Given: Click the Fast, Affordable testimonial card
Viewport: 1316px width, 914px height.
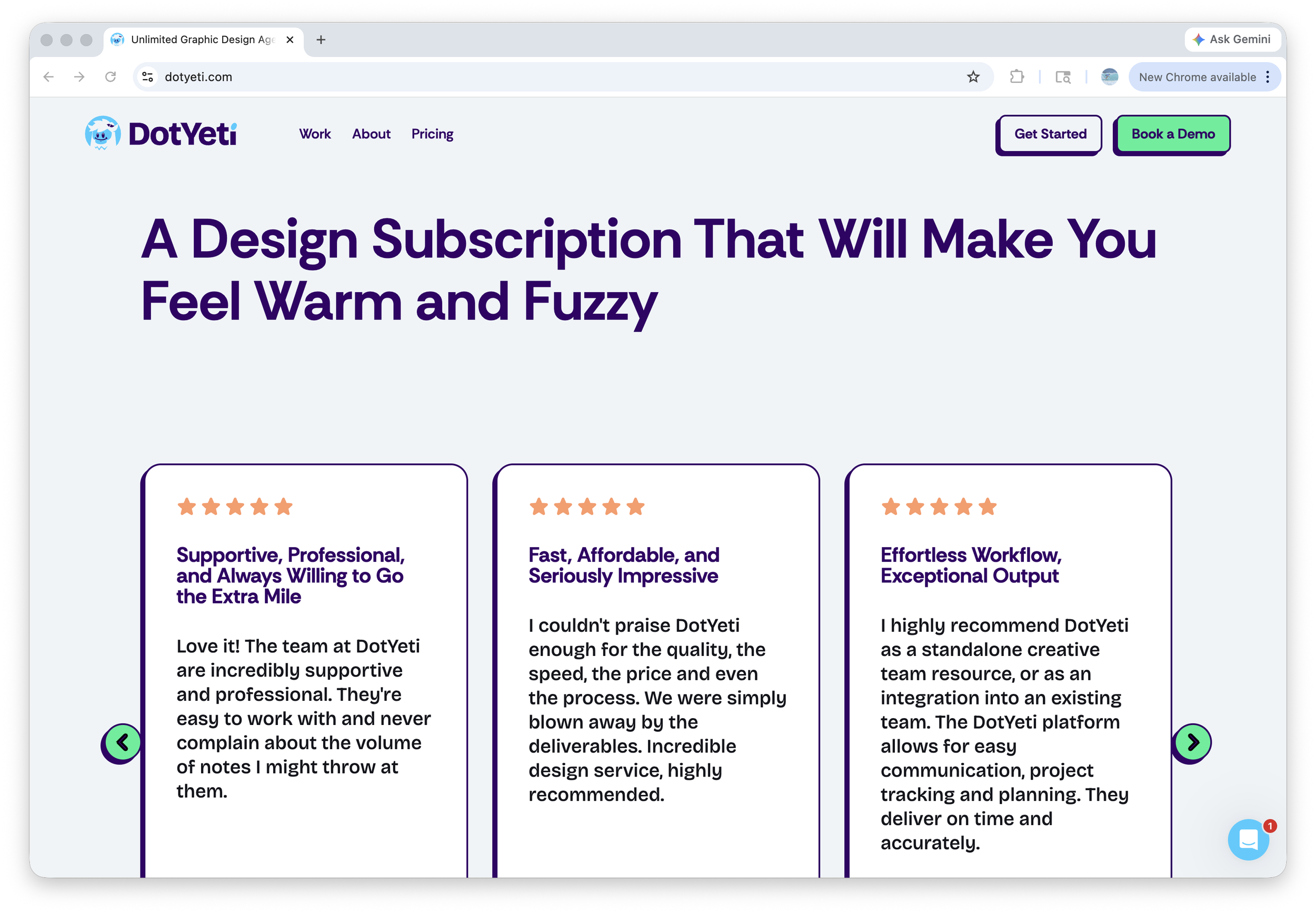Looking at the screenshot, I should click(656, 670).
